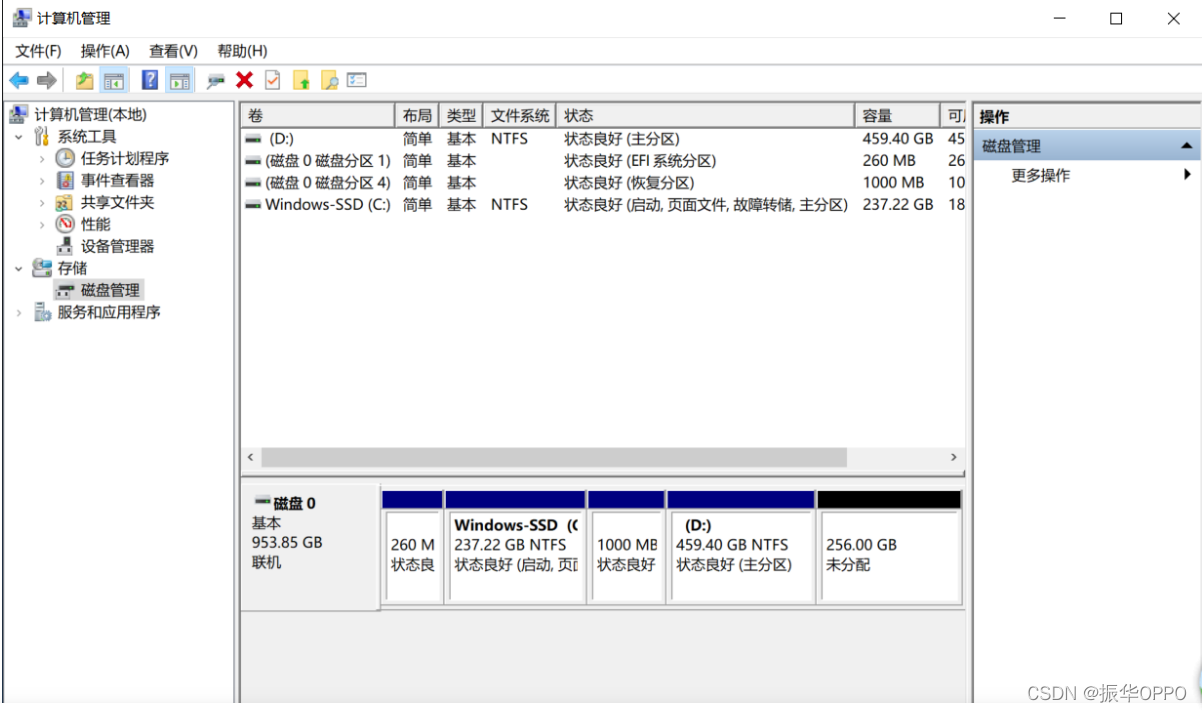Open the 查看(V) menu

(172, 51)
